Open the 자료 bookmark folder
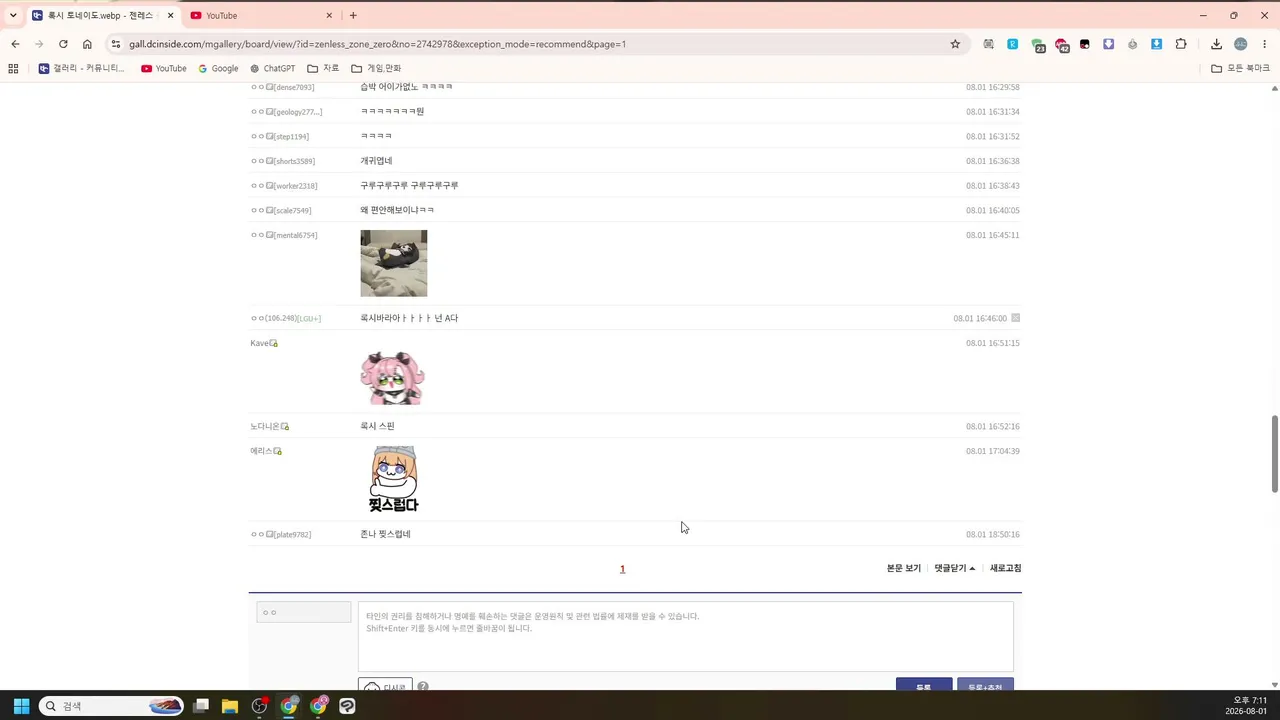This screenshot has height=720, width=1280. pyautogui.click(x=323, y=68)
